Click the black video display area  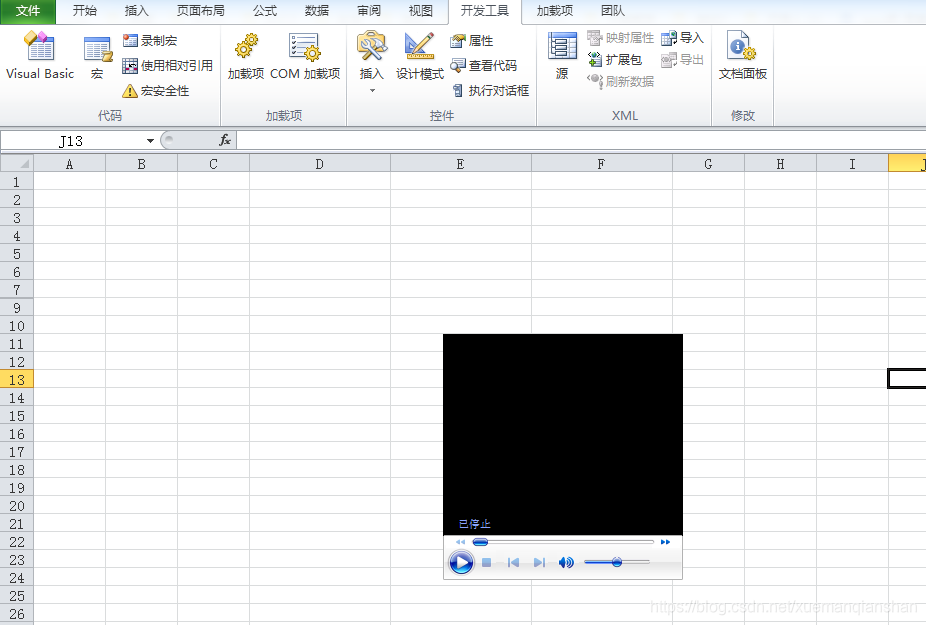click(563, 434)
